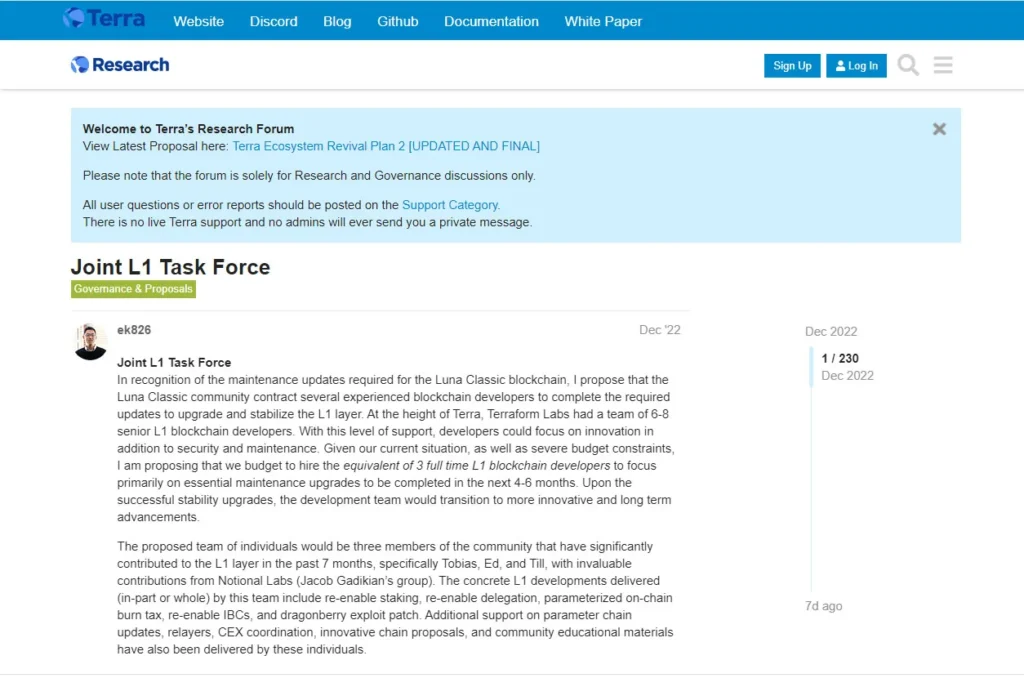Click the Log In button
This screenshot has width=1024, height=678.
click(x=856, y=65)
